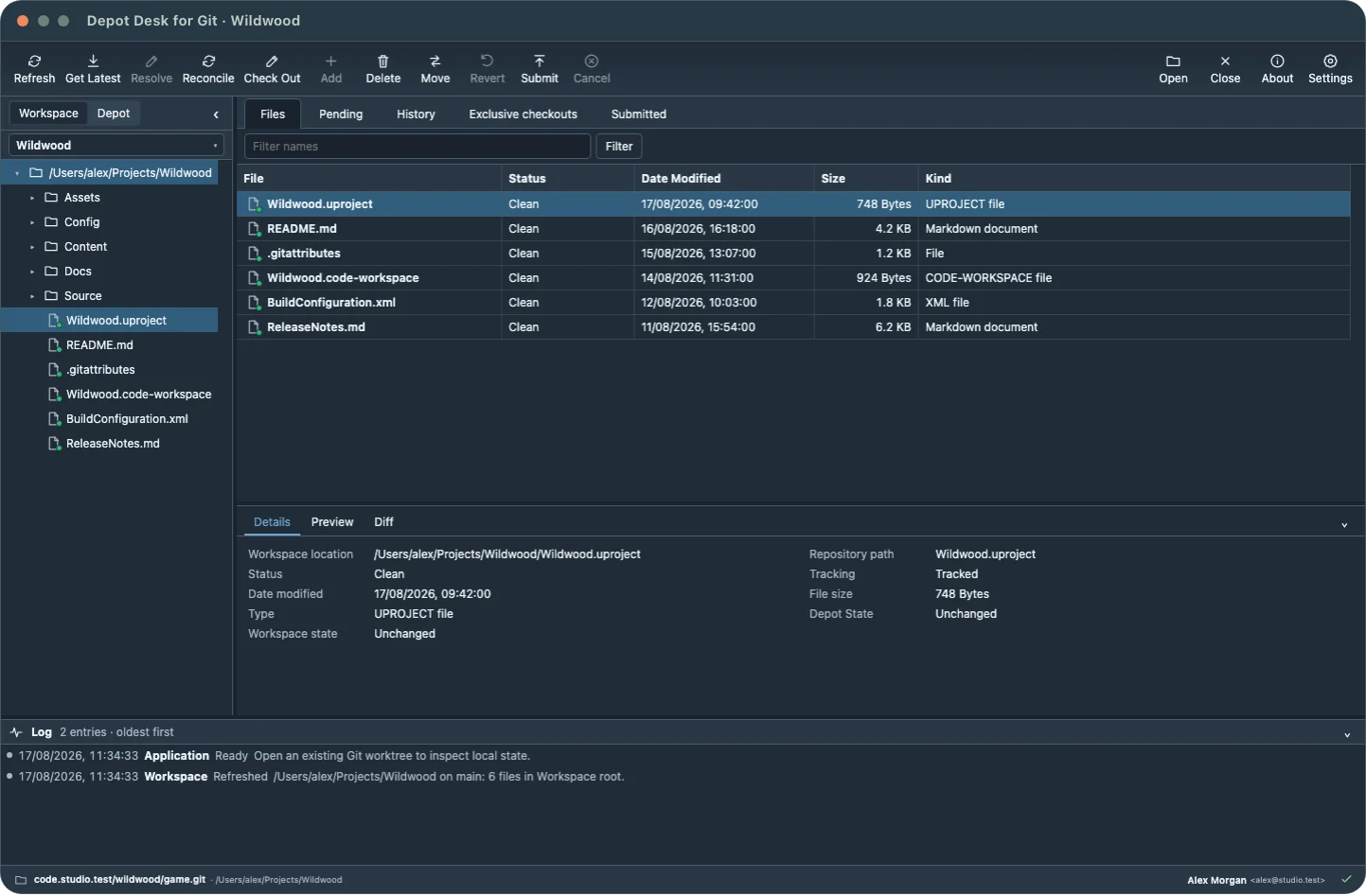Expand the Config folder arrow
The height and width of the screenshot is (896, 1366).
(32, 222)
